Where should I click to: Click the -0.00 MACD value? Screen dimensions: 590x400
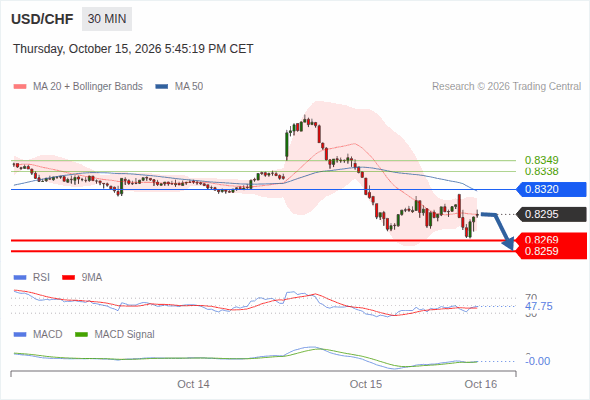coord(538,361)
